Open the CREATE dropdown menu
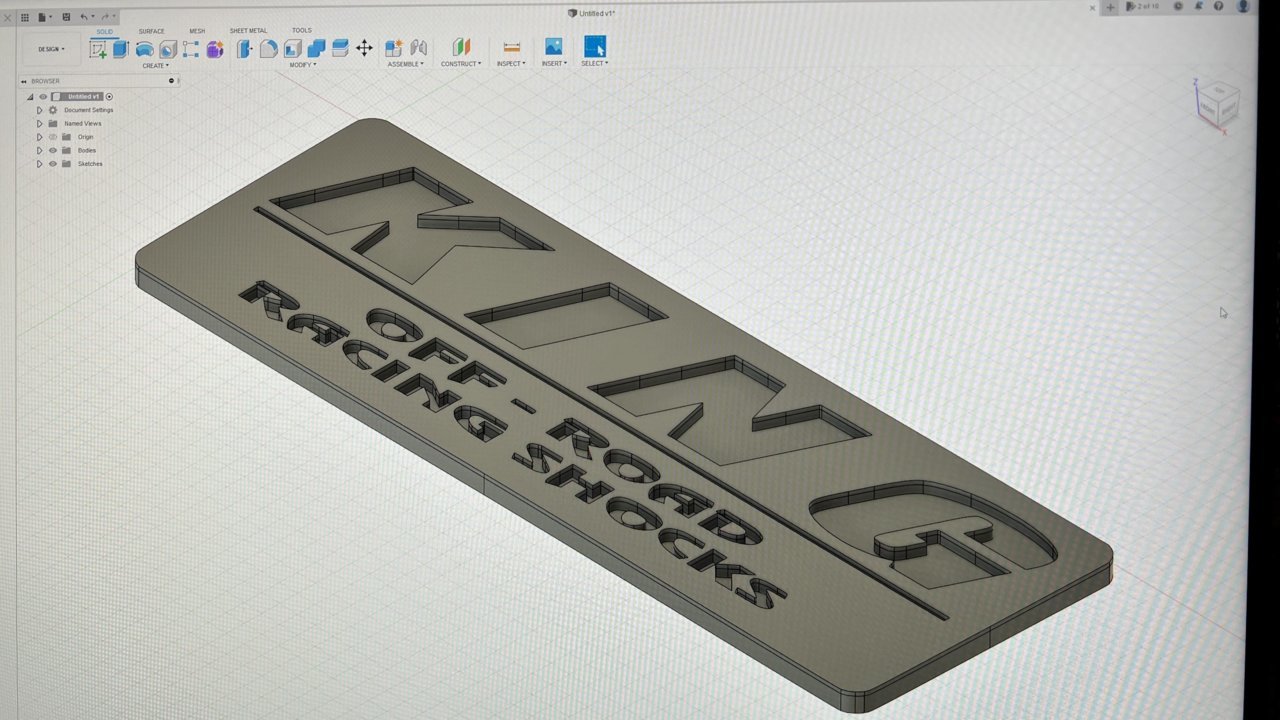This screenshot has height=720, width=1280. pyautogui.click(x=155, y=66)
